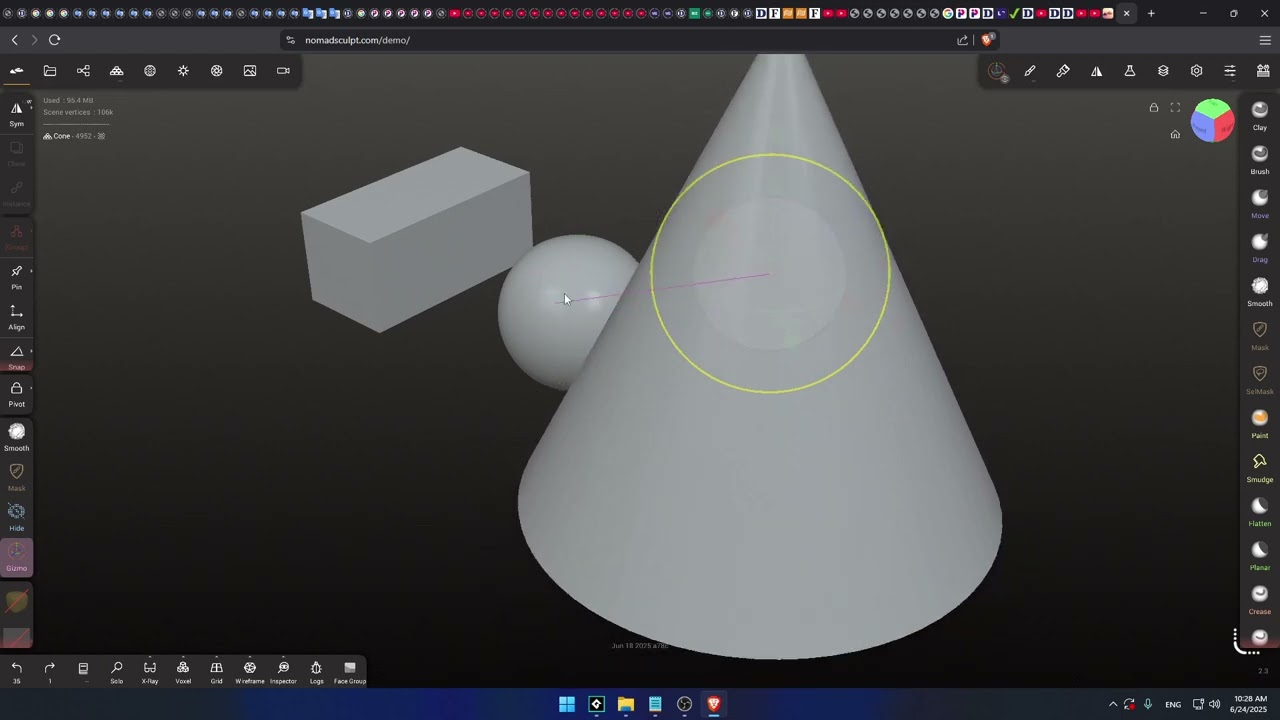Viewport: 1280px width, 720px height.
Task: Toggle Solo mode
Action: point(116,672)
